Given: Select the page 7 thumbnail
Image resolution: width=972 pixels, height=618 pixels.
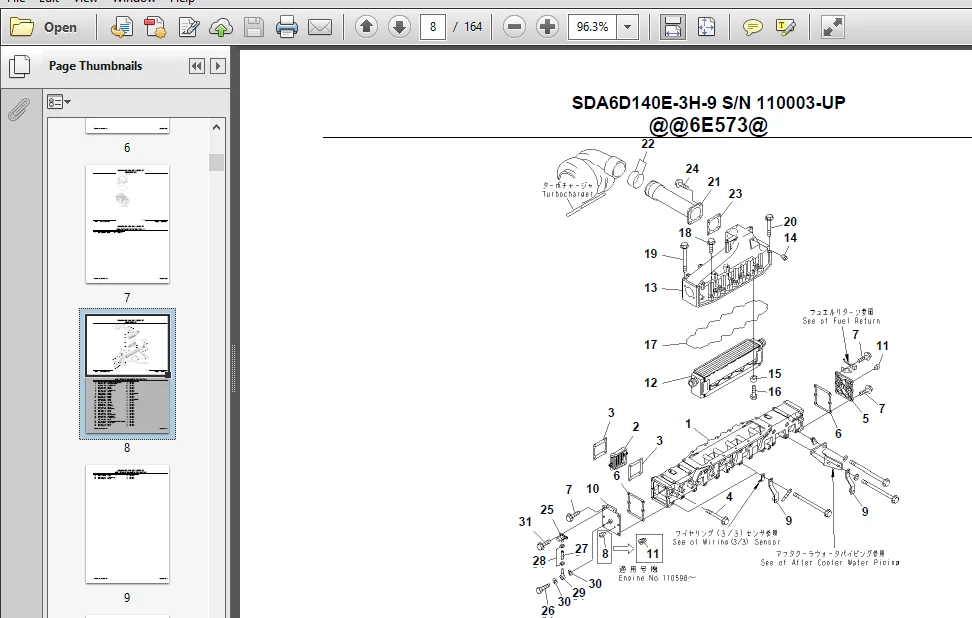Looking at the screenshot, I should 127,224.
